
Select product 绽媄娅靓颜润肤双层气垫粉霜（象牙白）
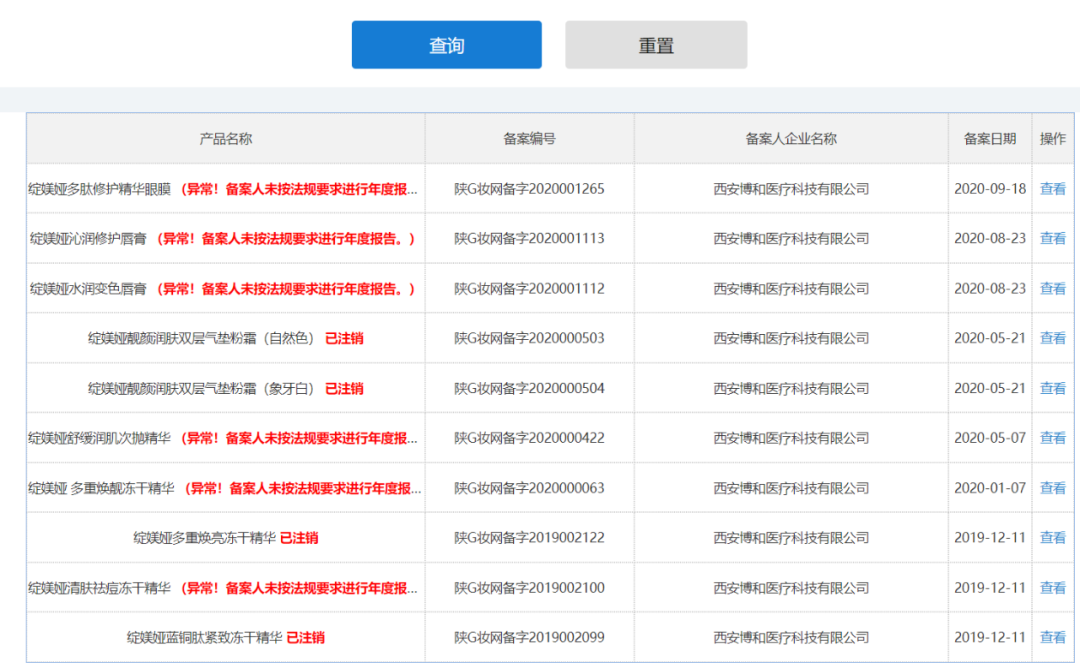202,388
